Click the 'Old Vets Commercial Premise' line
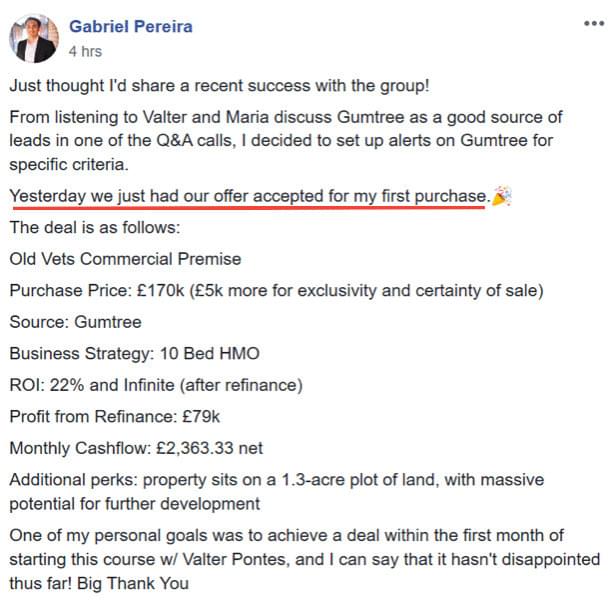Image resolution: width=609 pixels, height=613 pixels. [x=125, y=259]
